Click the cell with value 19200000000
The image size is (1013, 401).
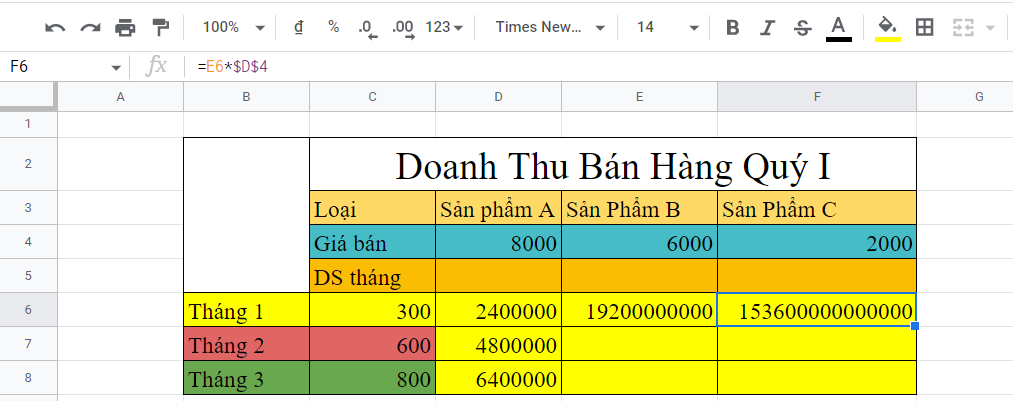(639, 310)
